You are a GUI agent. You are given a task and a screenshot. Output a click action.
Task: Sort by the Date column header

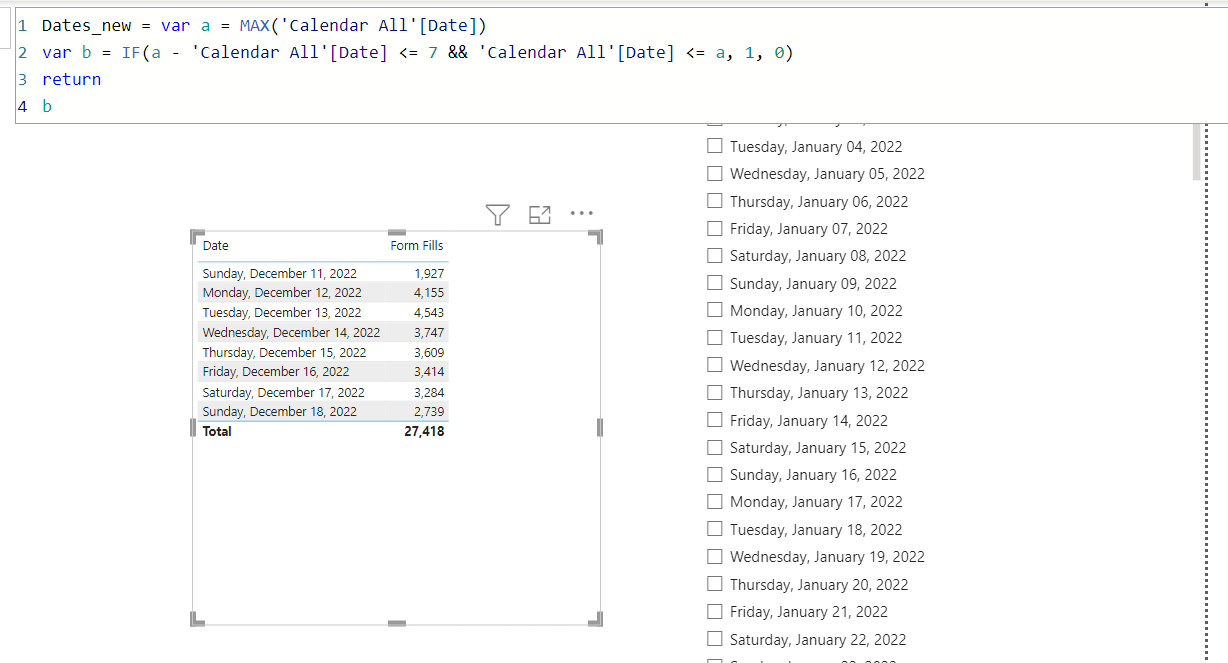(215, 245)
